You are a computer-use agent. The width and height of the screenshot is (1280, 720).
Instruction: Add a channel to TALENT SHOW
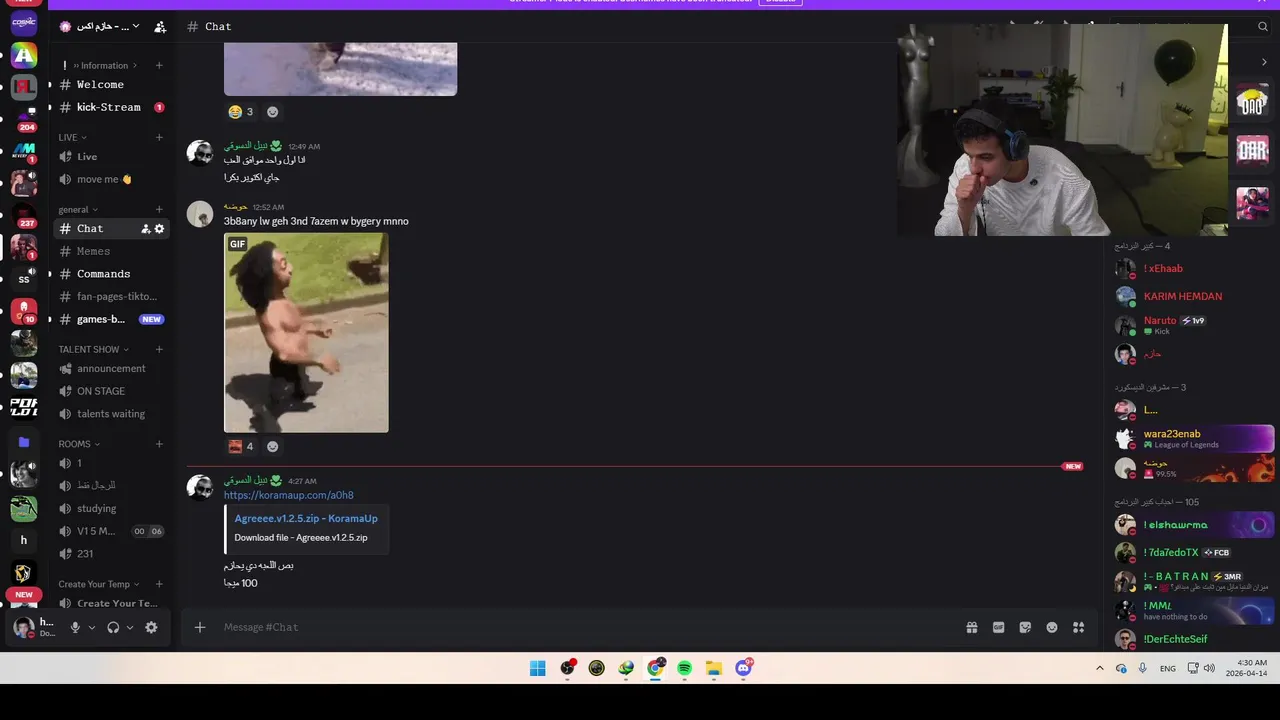pos(159,350)
